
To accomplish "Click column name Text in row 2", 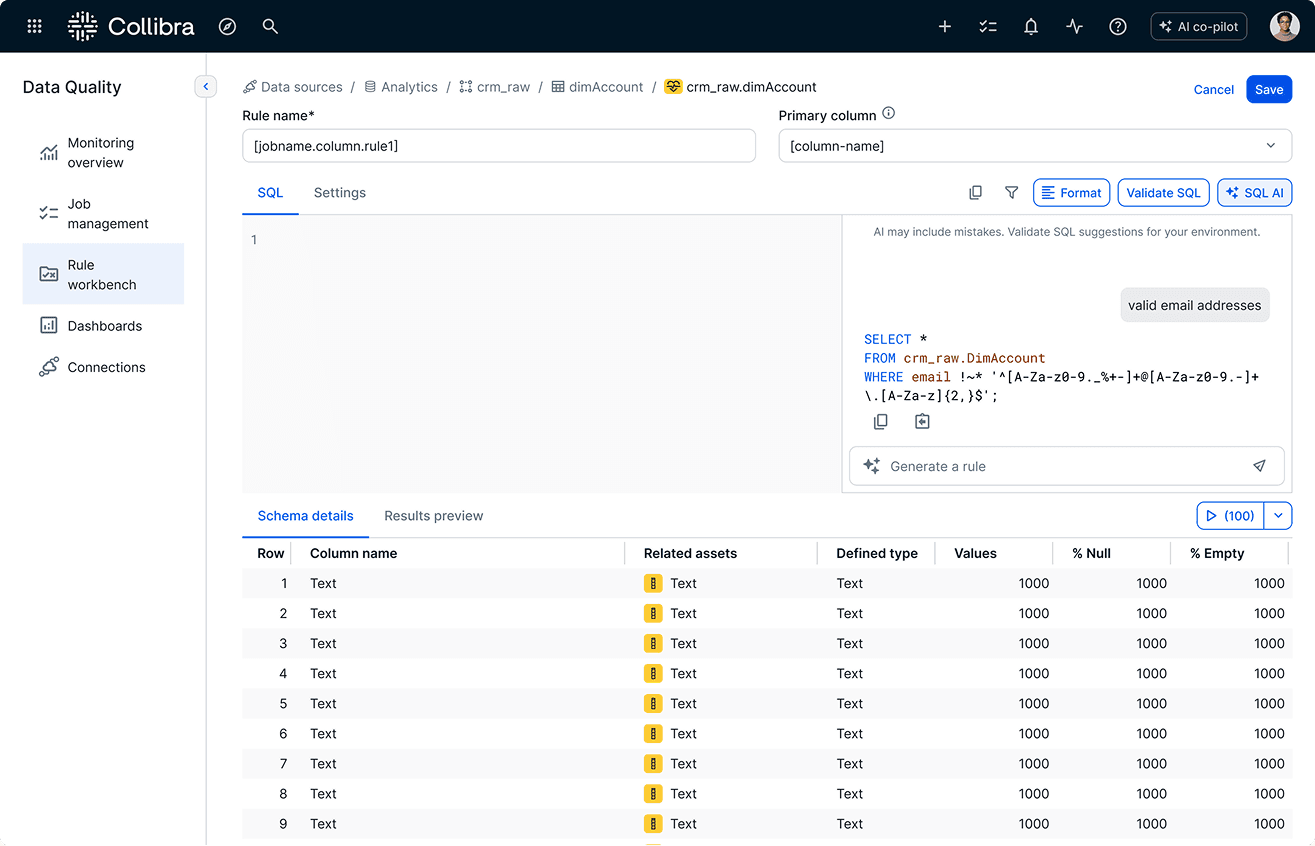I will click(x=323, y=613).
